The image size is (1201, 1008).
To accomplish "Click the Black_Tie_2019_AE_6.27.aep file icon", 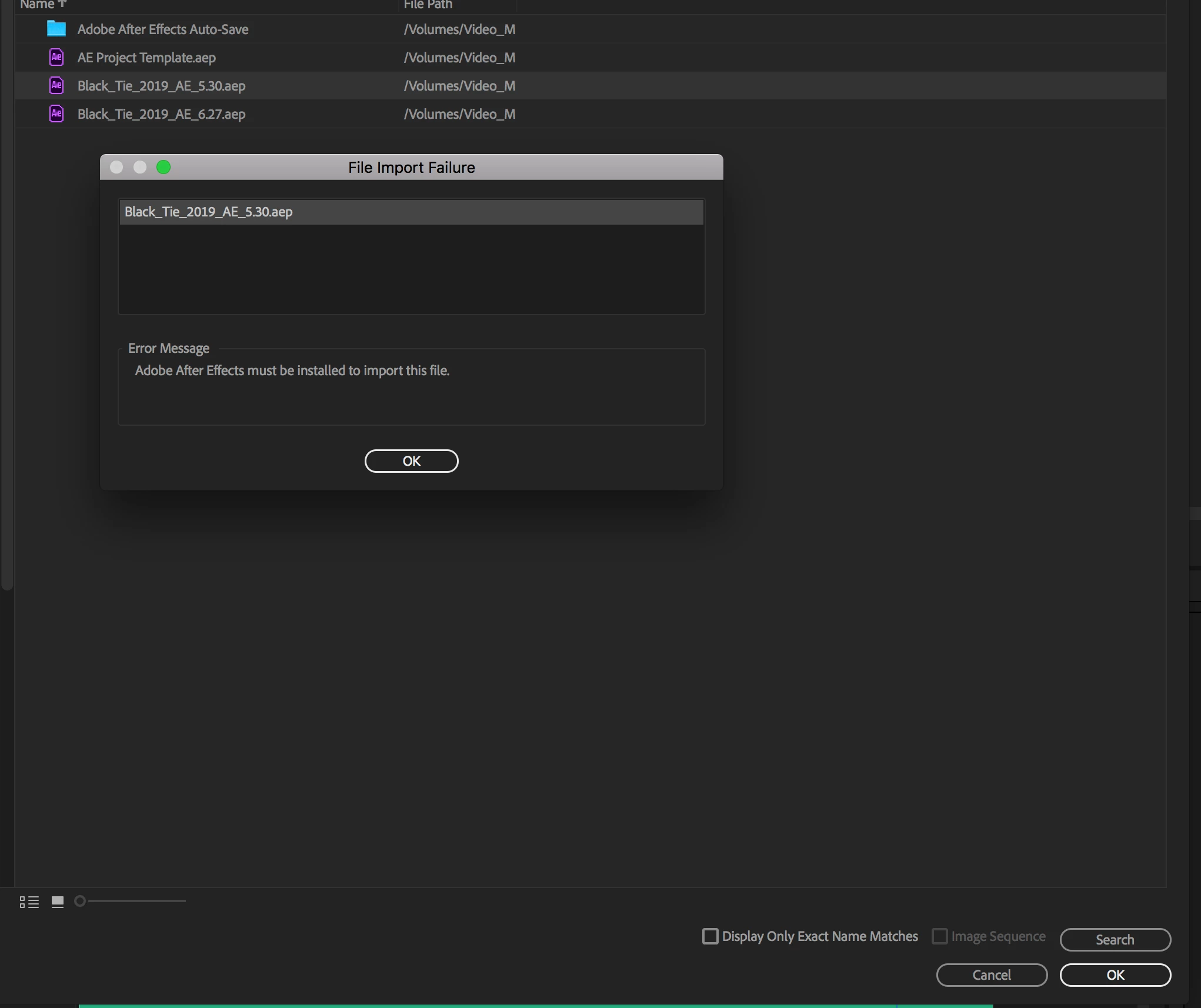I will (56, 114).
